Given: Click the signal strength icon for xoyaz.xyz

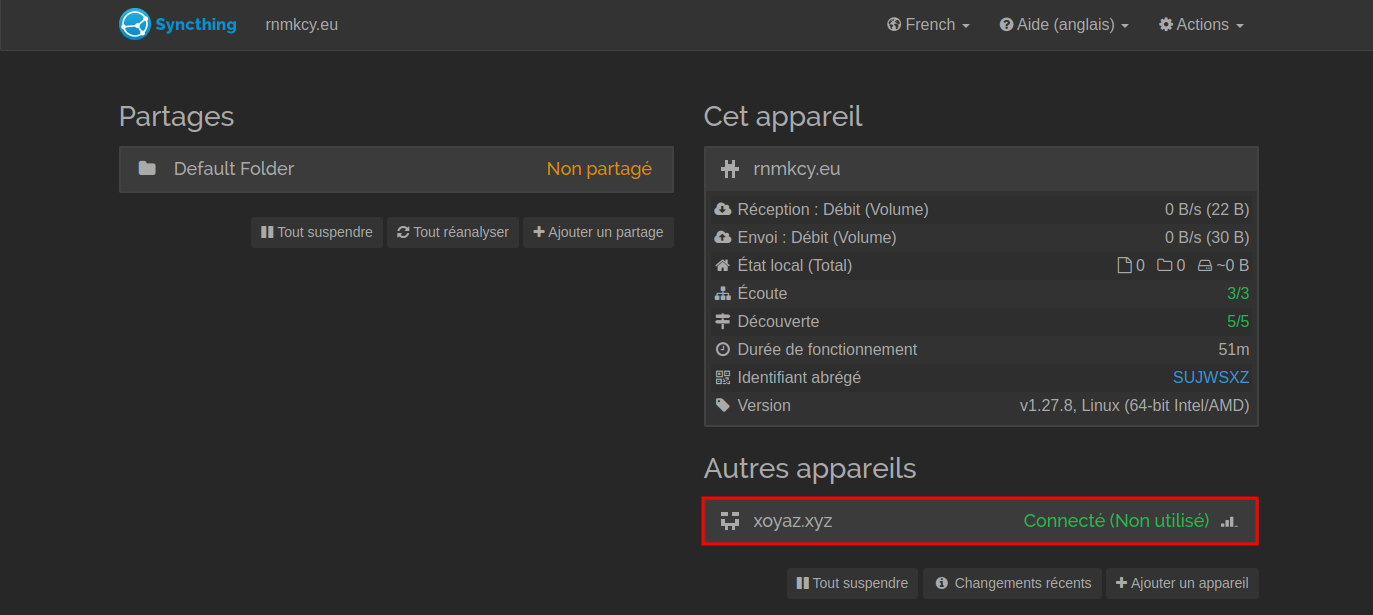Looking at the screenshot, I should tap(1229, 521).
